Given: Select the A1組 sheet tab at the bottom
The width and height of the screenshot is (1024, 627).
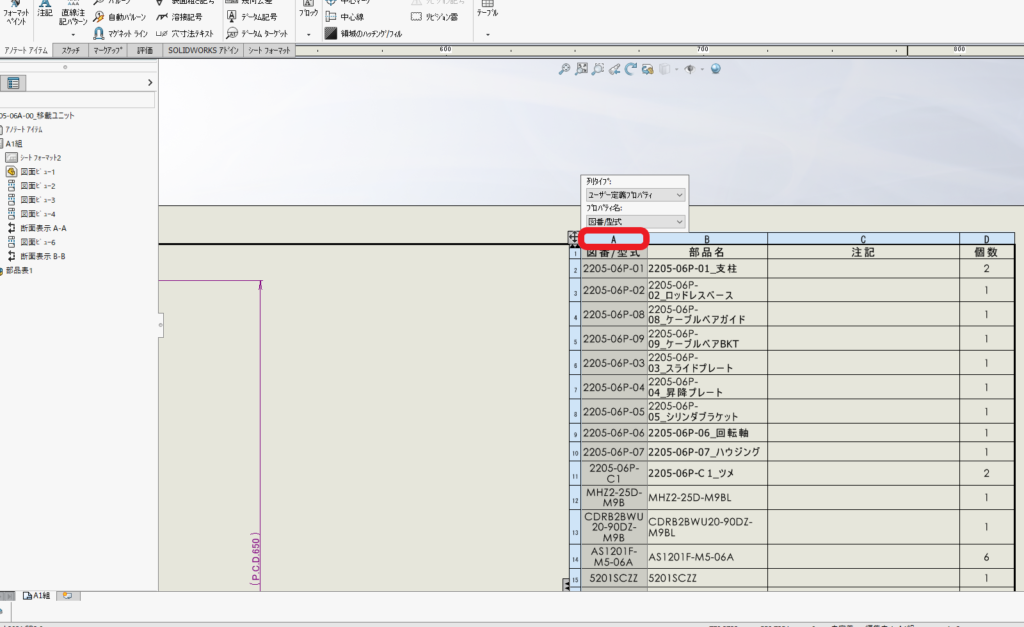Looking at the screenshot, I should point(36,596).
